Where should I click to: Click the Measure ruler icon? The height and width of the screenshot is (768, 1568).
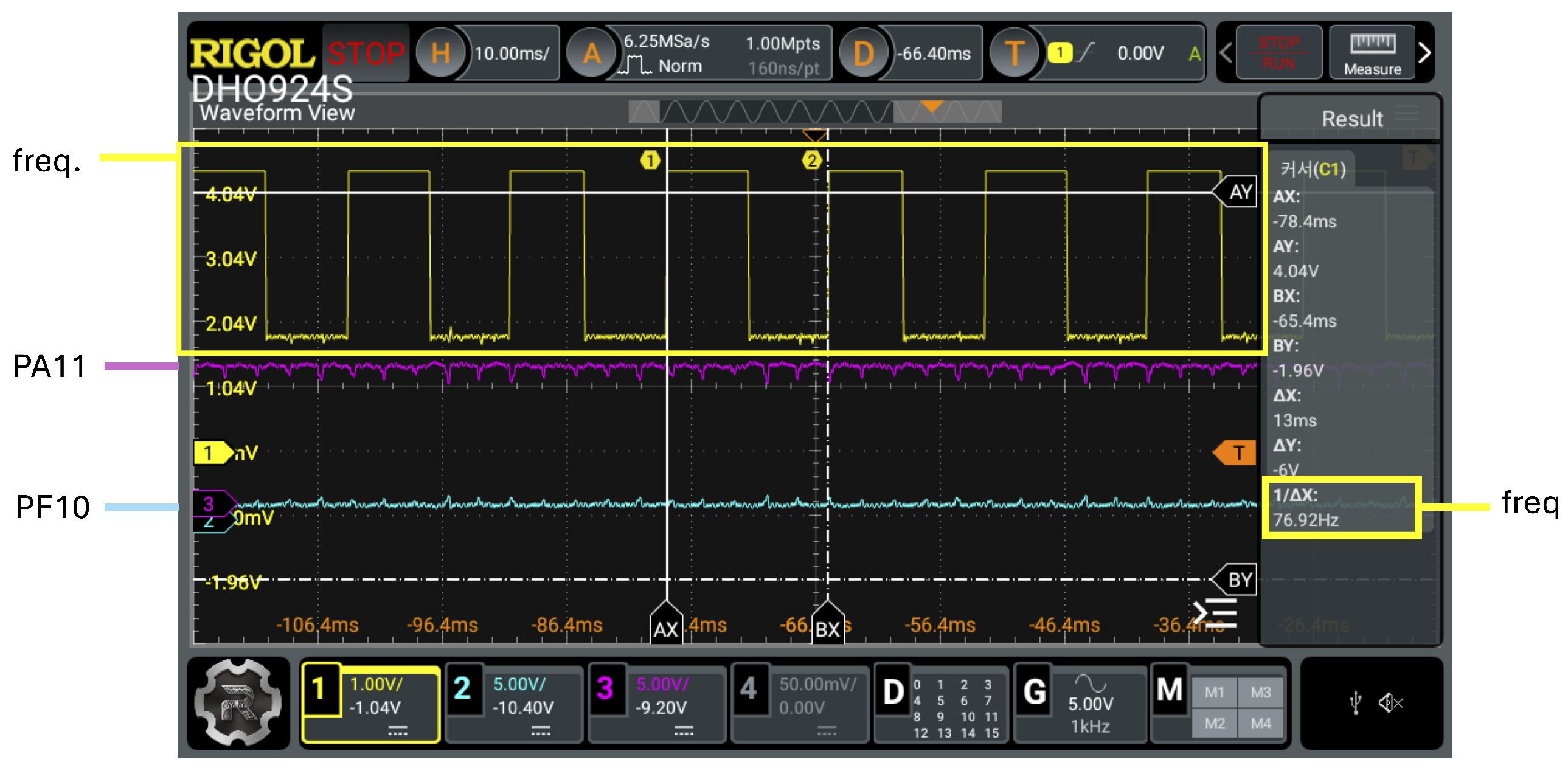coord(1372,54)
